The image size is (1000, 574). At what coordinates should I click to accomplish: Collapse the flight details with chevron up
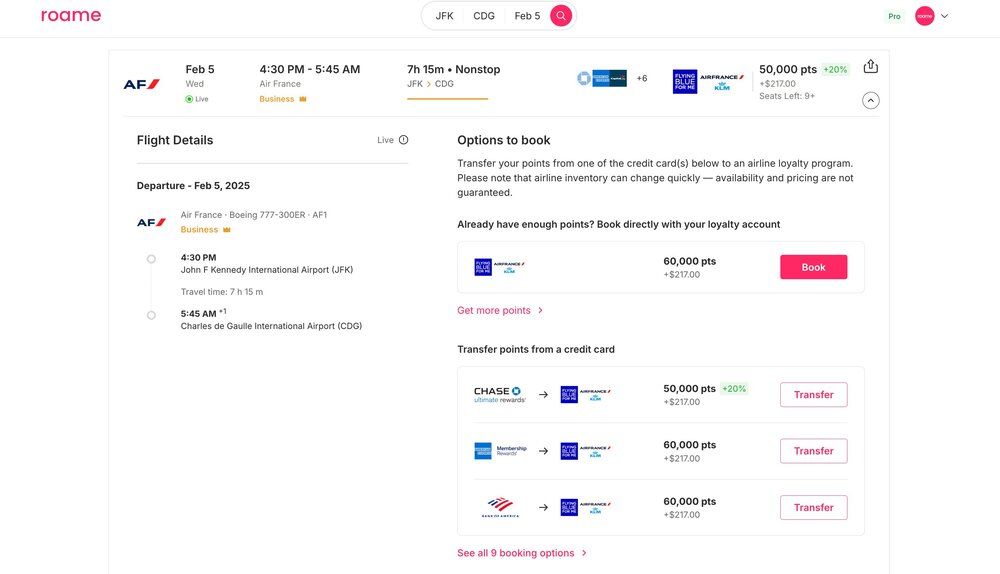coord(870,100)
